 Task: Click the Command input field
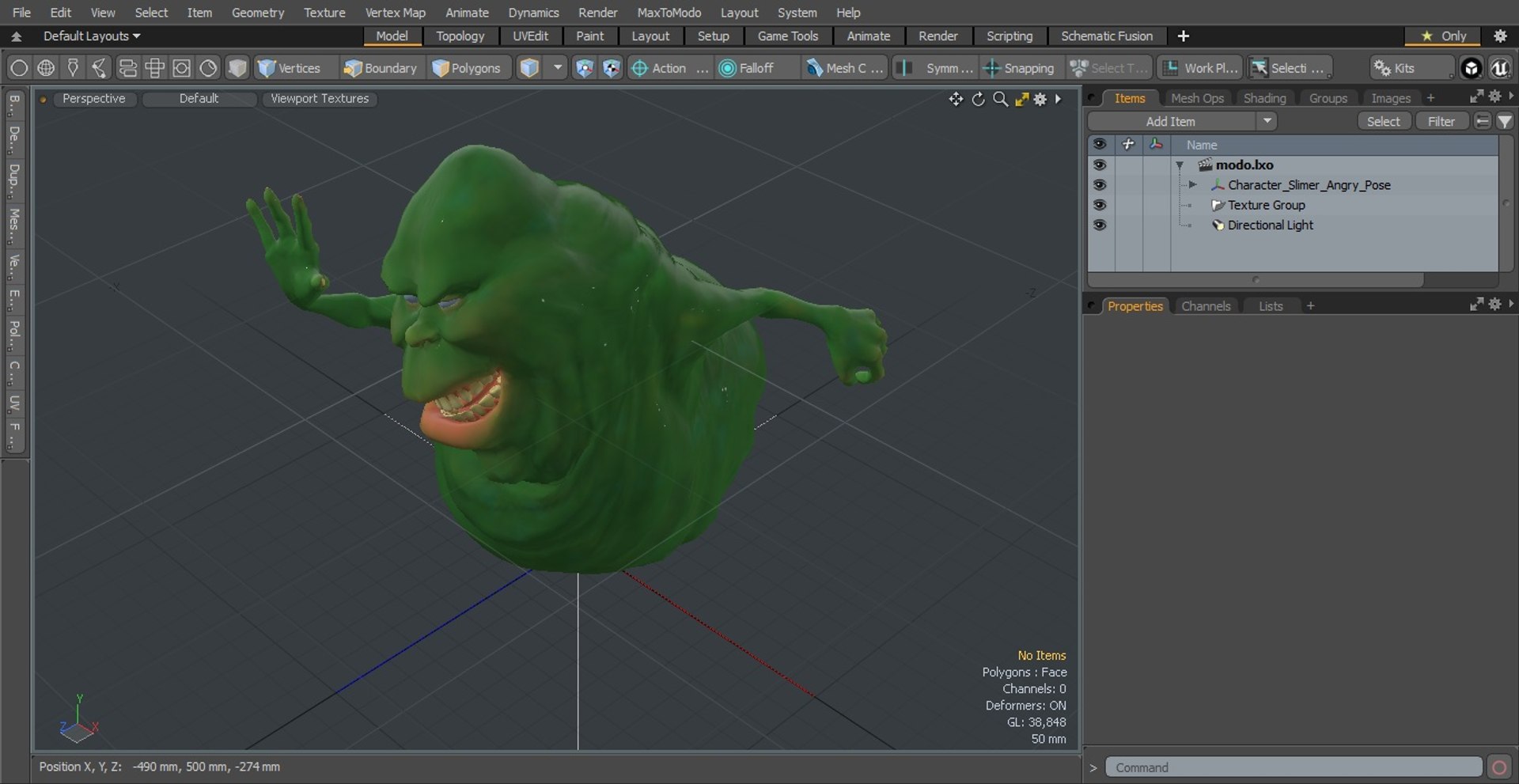(1293, 767)
